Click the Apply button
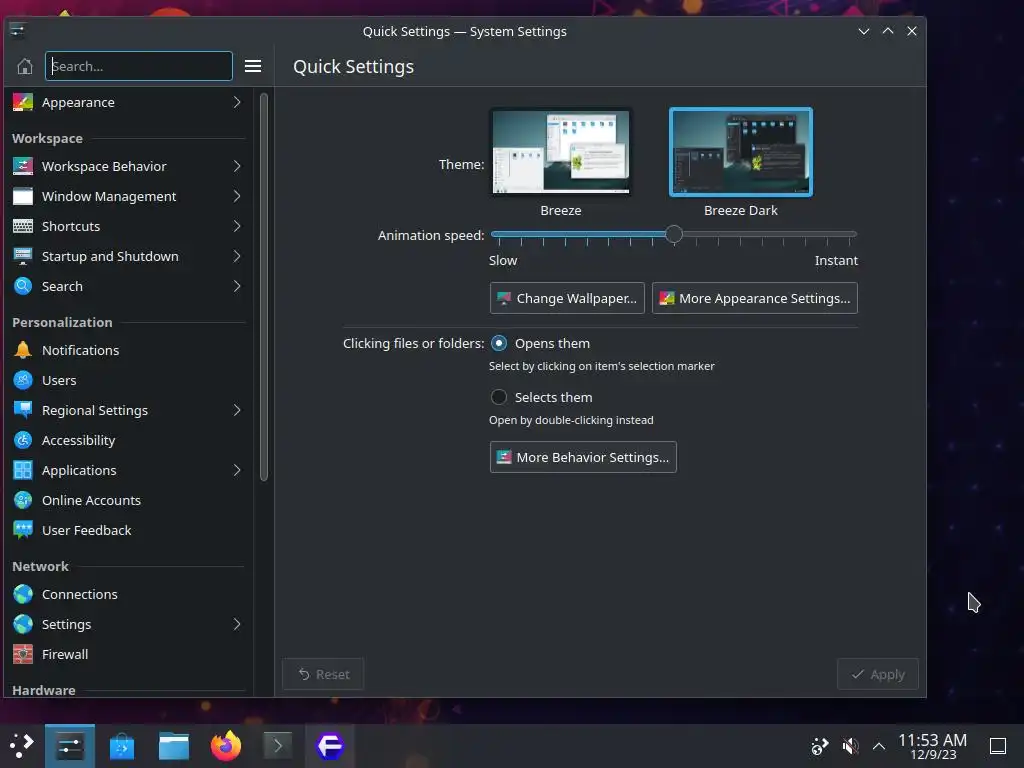The height and width of the screenshot is (768, 1024). (x=878, y=675)
